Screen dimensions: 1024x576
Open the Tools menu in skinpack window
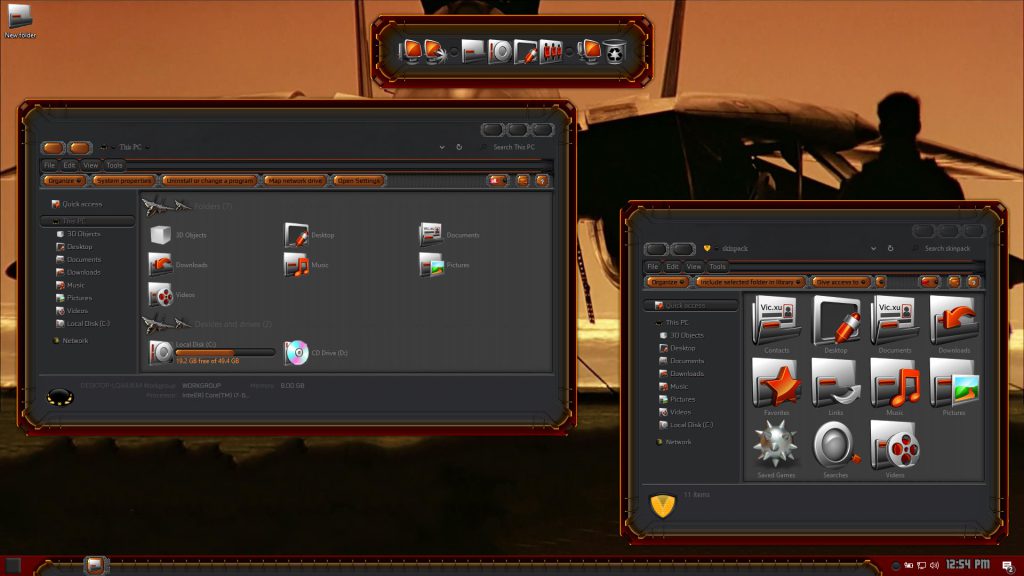[717, 267]
